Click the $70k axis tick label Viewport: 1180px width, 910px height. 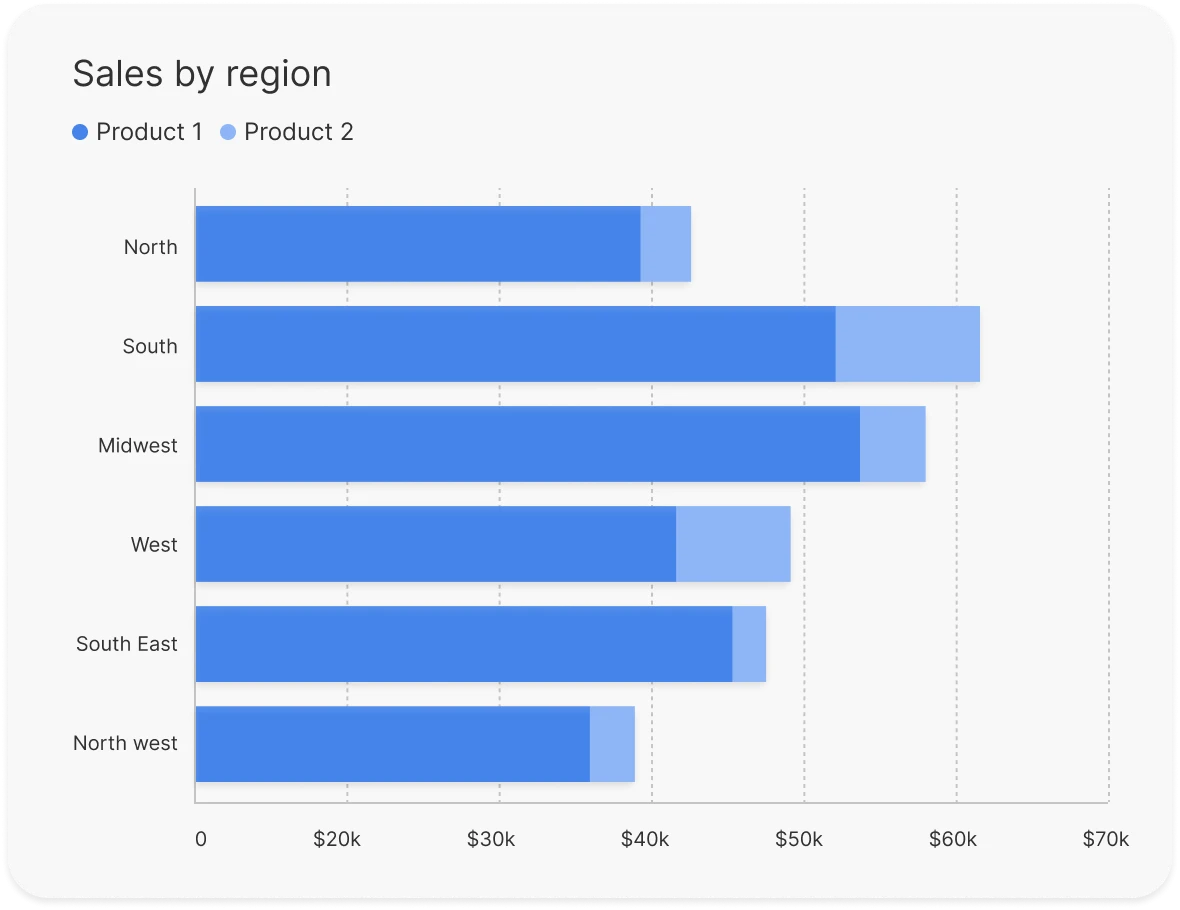click(x=1105, y=839)
